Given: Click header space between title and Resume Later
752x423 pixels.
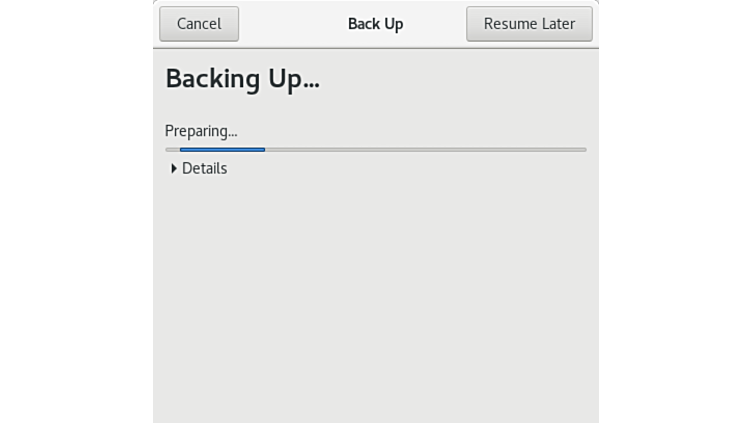Looking at the screenshot, I should point(435,24).
